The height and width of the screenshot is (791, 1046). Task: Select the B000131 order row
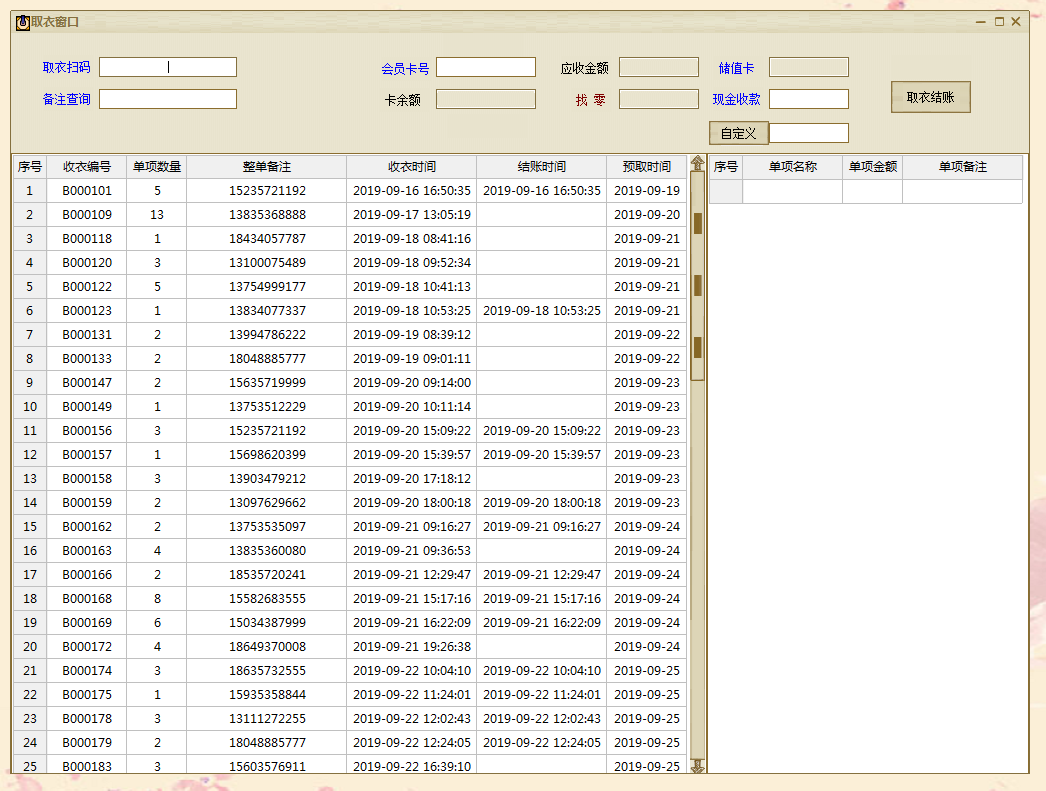tap(350, 335)
